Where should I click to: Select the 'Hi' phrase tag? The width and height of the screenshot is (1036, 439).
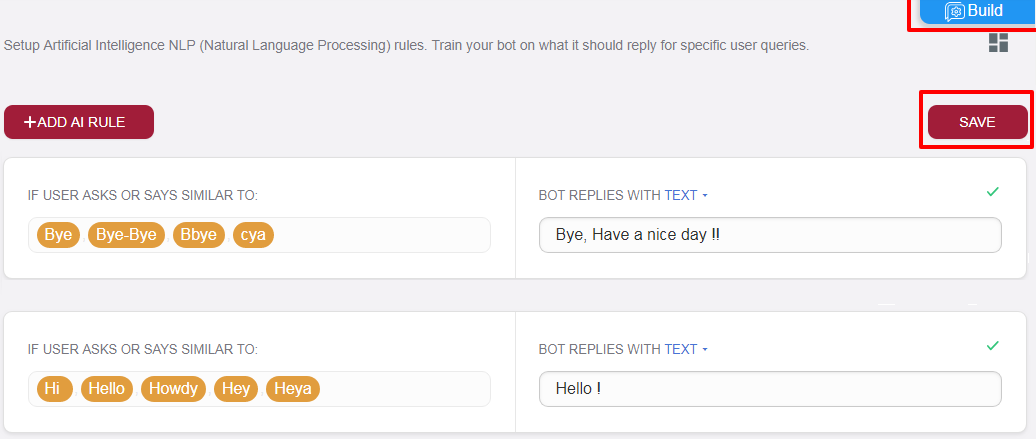[x=54, y=389]
